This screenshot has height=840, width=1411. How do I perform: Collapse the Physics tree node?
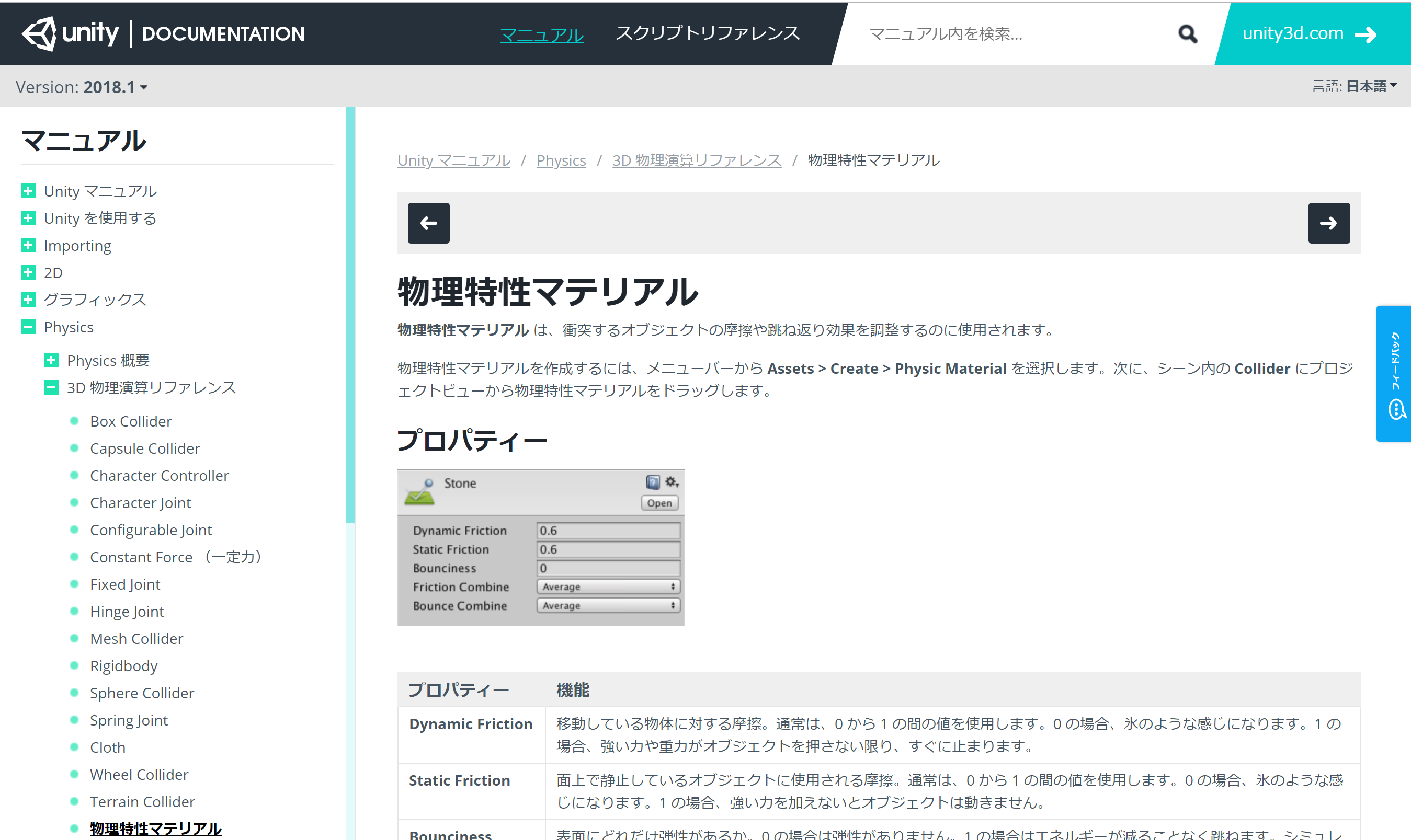click(x=28, y=327)
